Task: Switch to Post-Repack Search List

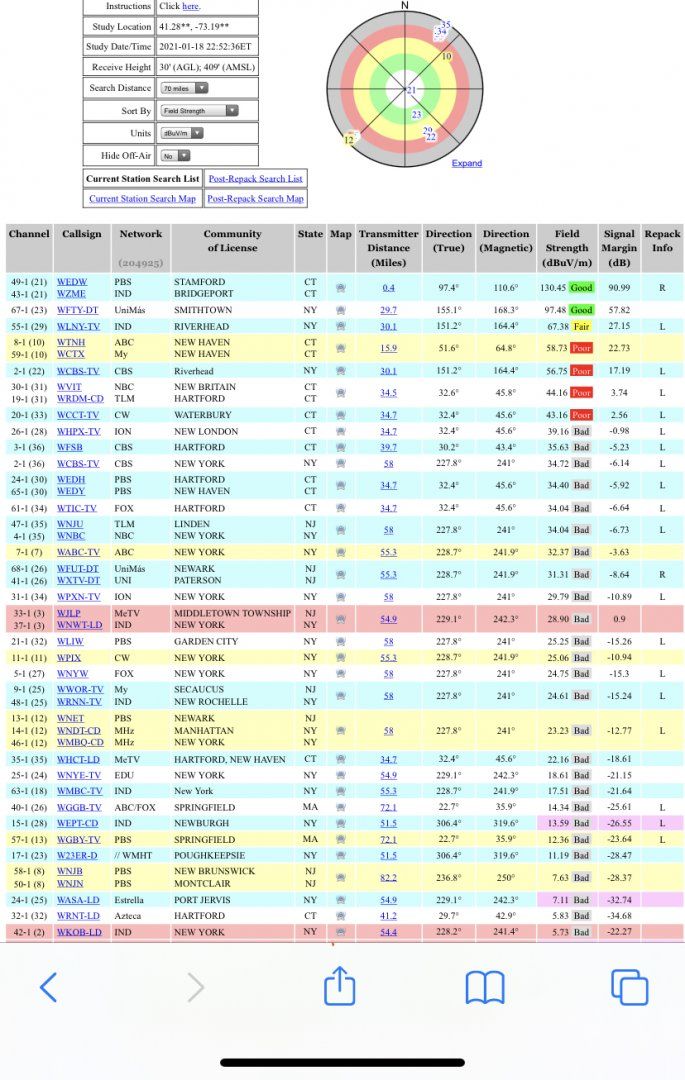Action: (255, 178)
